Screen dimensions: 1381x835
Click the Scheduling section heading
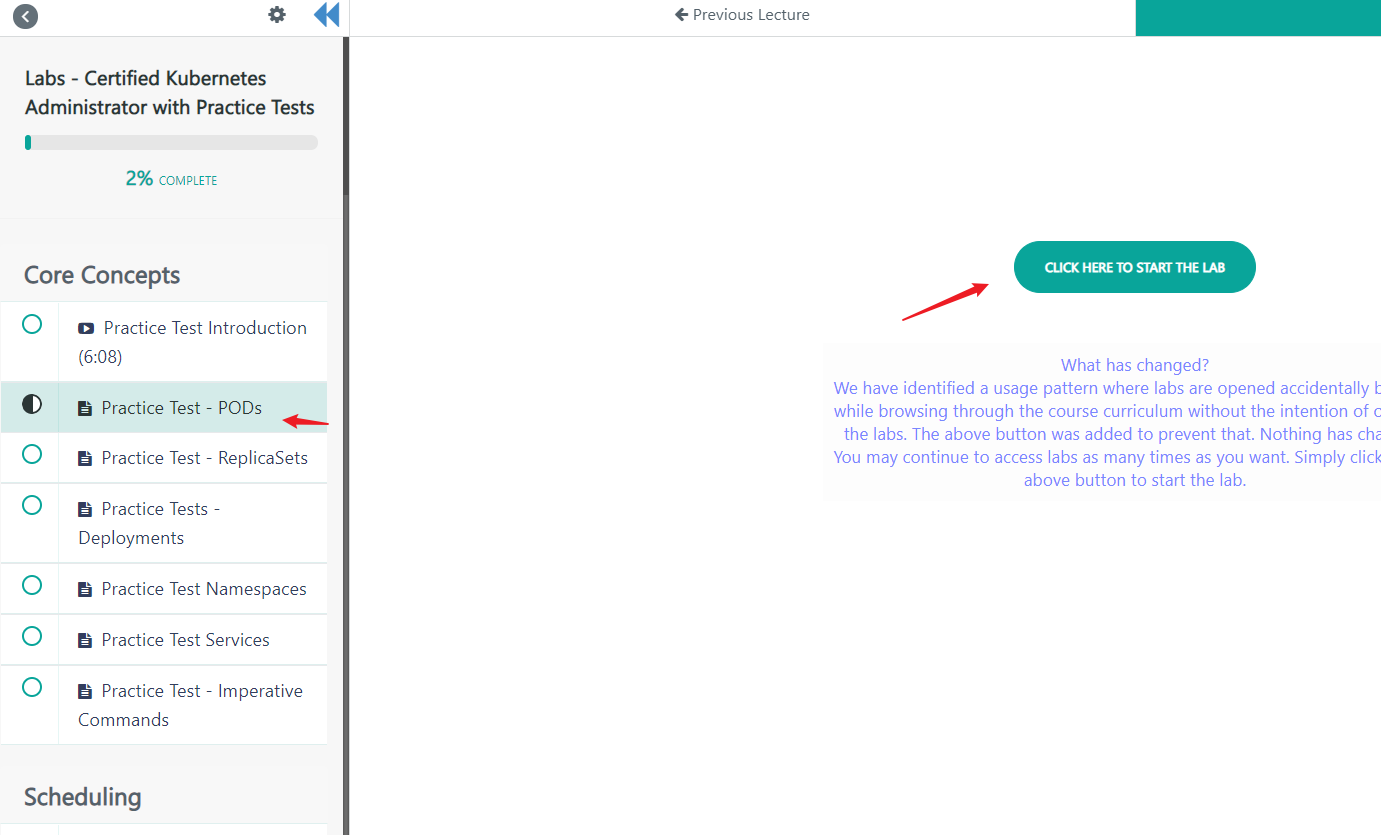point(83,797)
